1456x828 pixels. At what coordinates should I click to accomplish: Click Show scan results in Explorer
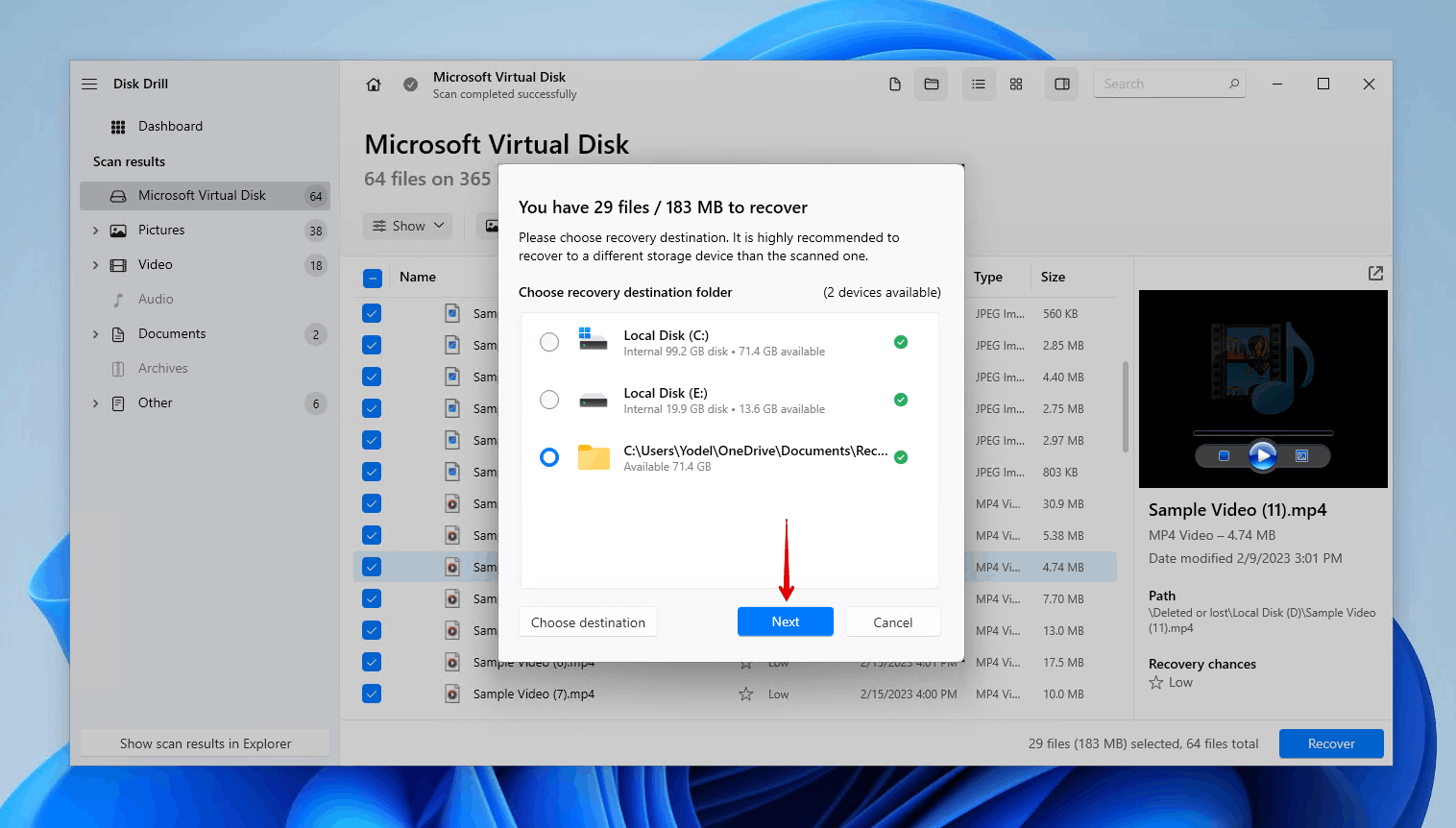coord(206,743)
